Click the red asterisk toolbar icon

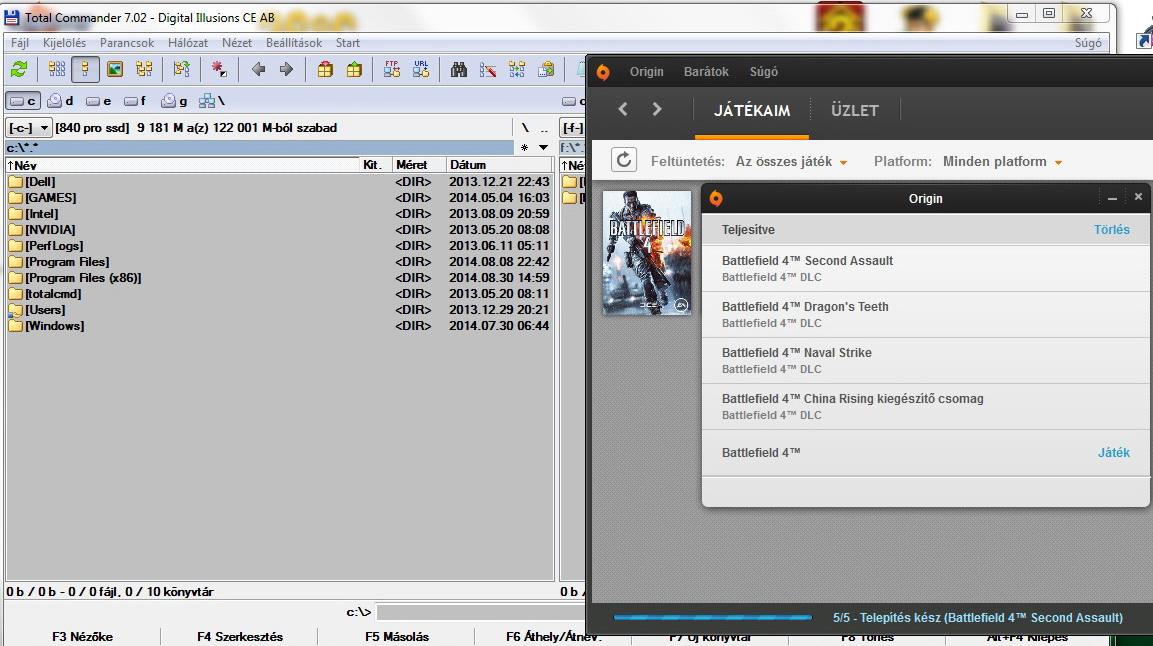click(219, 69)
